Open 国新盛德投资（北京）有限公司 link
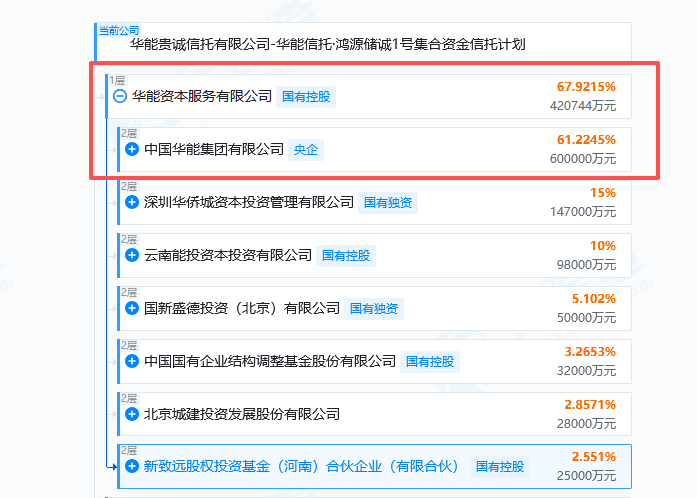Screen dimensions: 697x498 tap(242, 308)
